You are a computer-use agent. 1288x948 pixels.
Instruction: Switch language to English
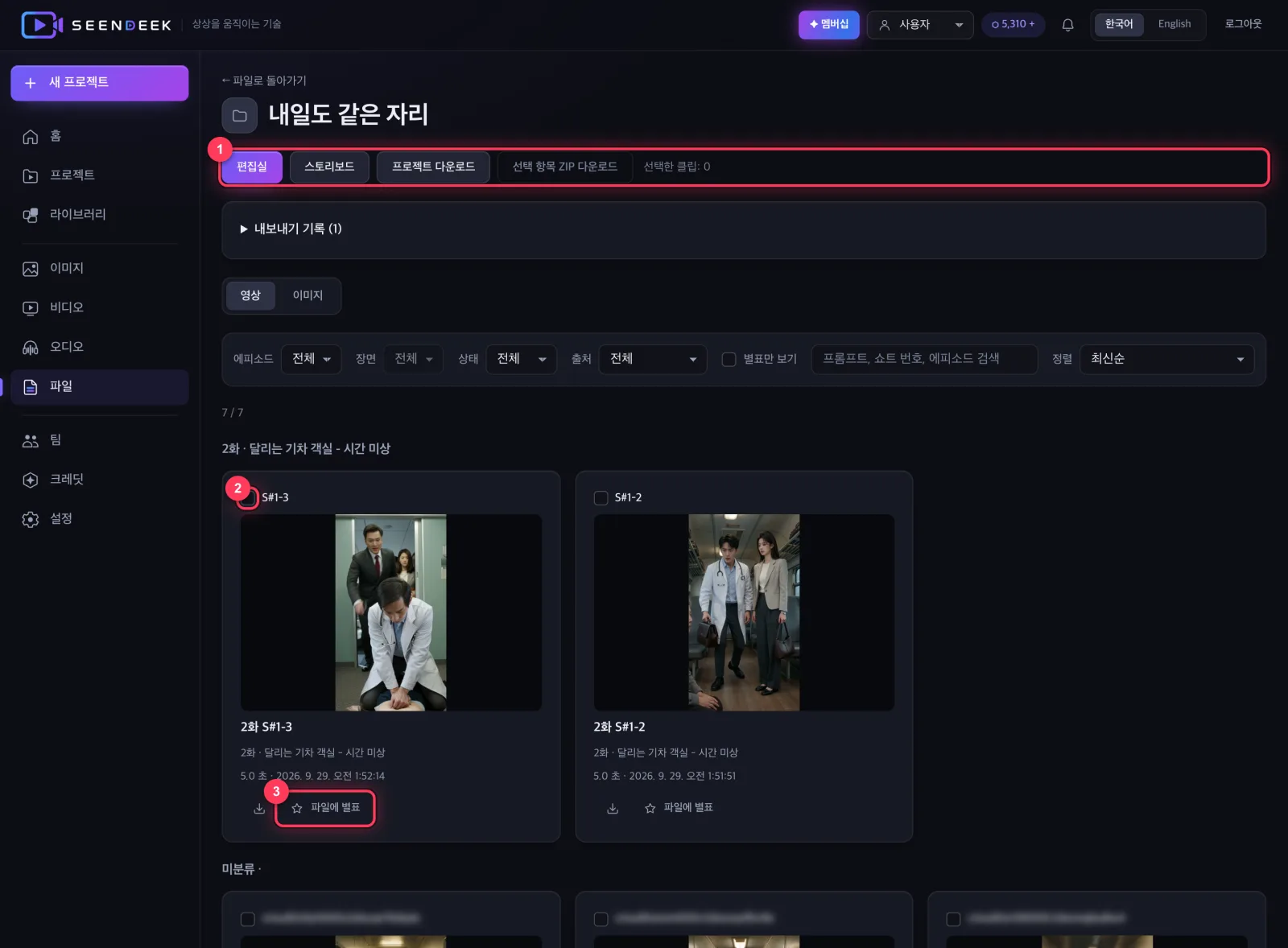pyautogui.click(x=1174, y=24)
